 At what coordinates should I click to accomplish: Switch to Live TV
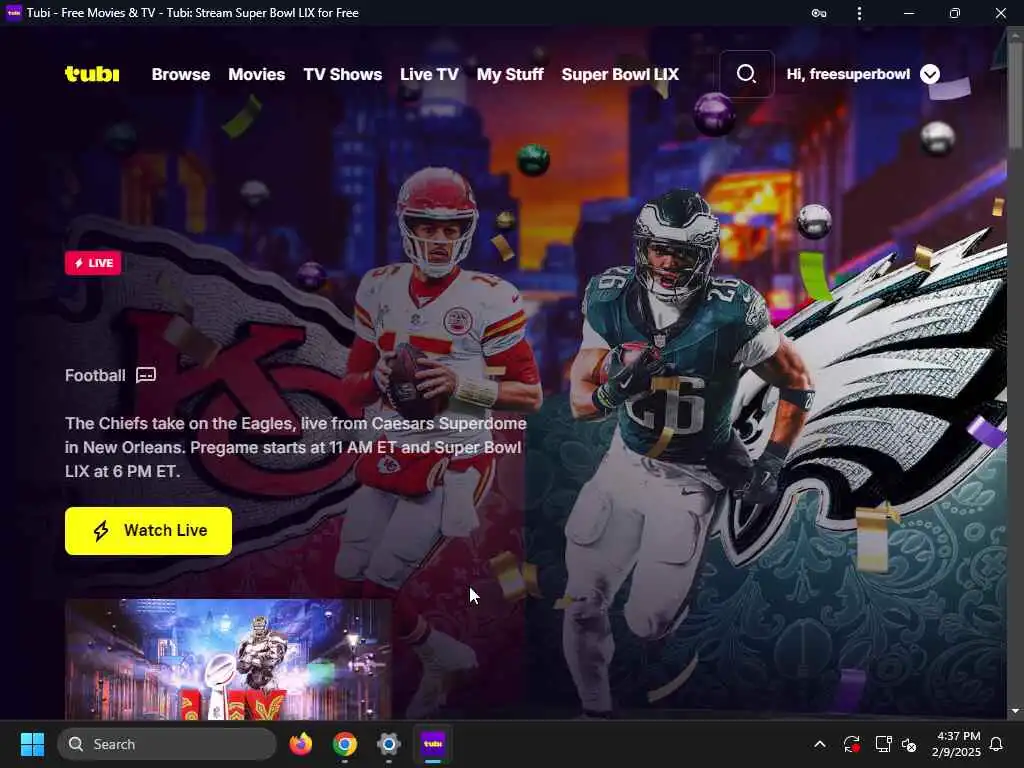pos(429,74)
